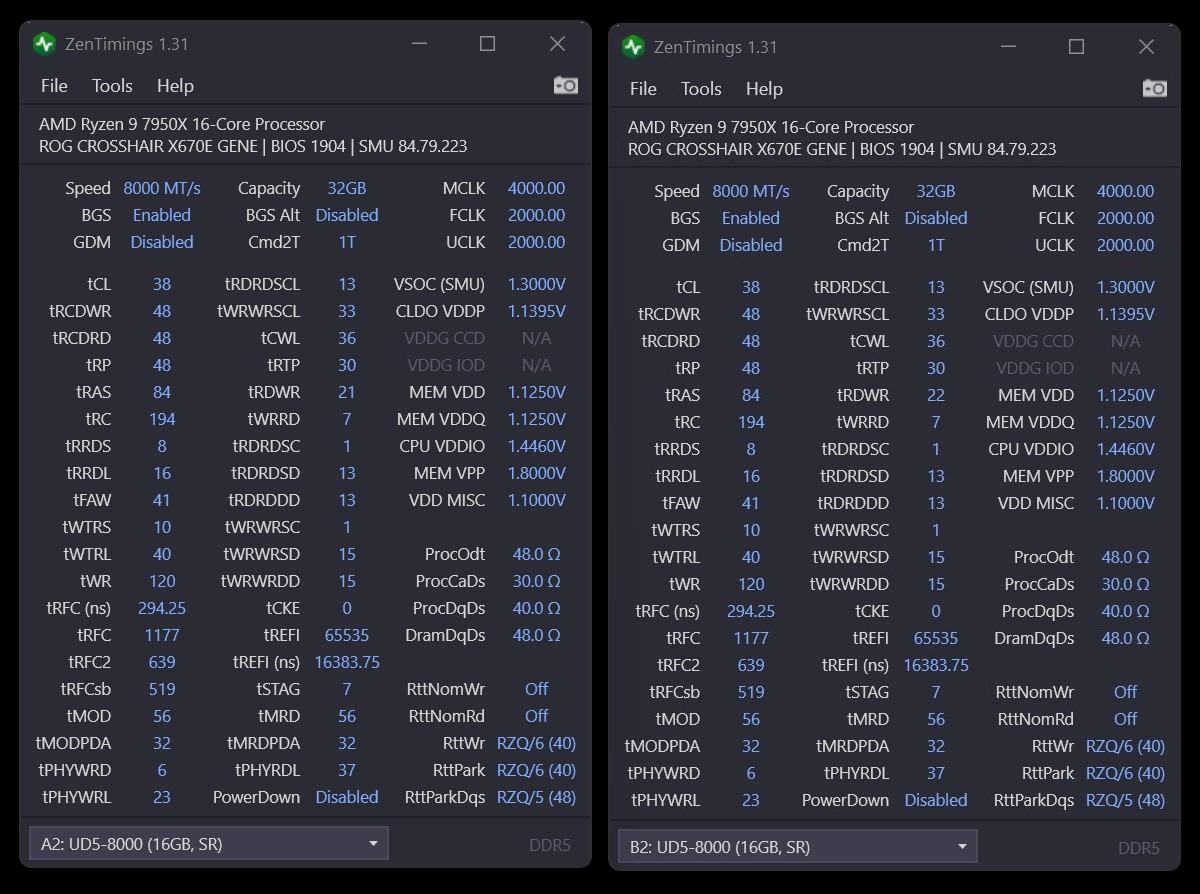Open File menu in left window
The image size is (1200, 894).
54,86
